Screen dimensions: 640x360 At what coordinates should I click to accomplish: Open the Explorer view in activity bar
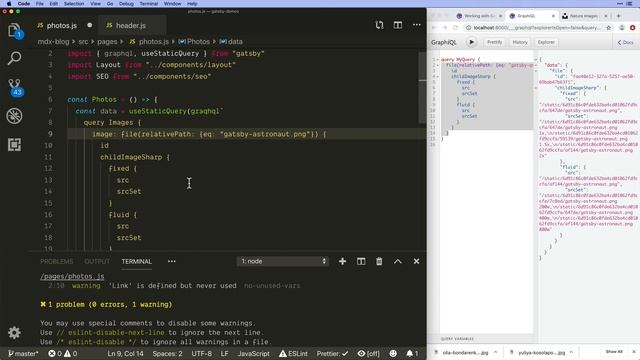coord(14,30)
